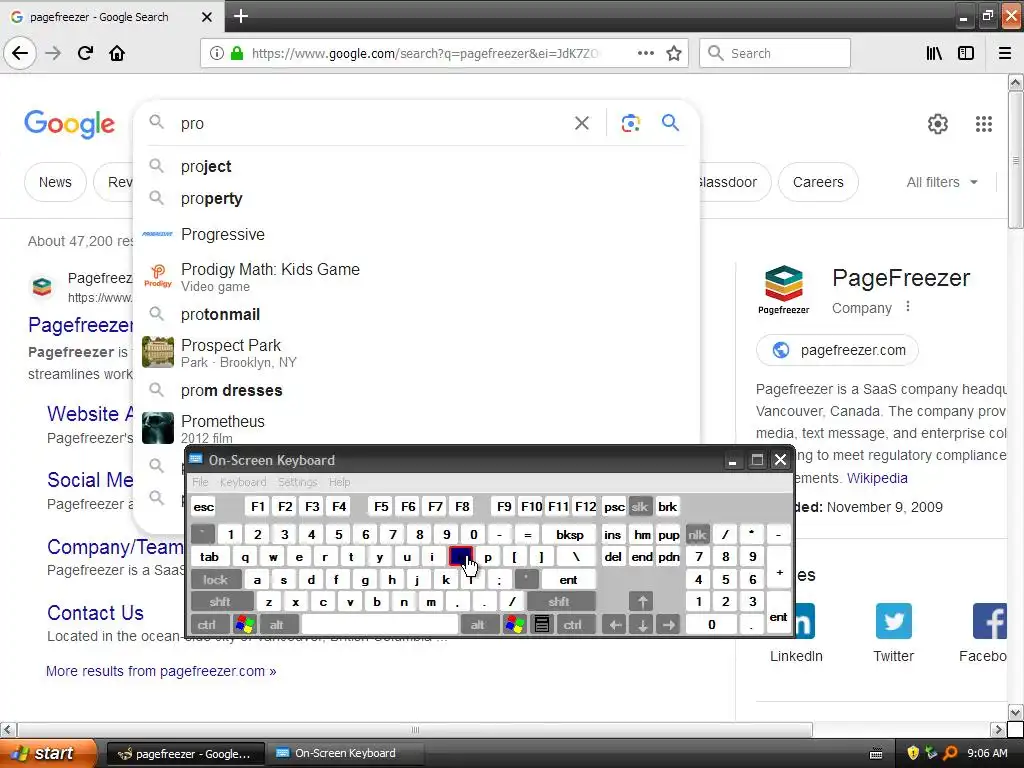Viewport: 1024px width, 768px height.
Task: Click the browser back arrow button
Action: click(20, 53)
